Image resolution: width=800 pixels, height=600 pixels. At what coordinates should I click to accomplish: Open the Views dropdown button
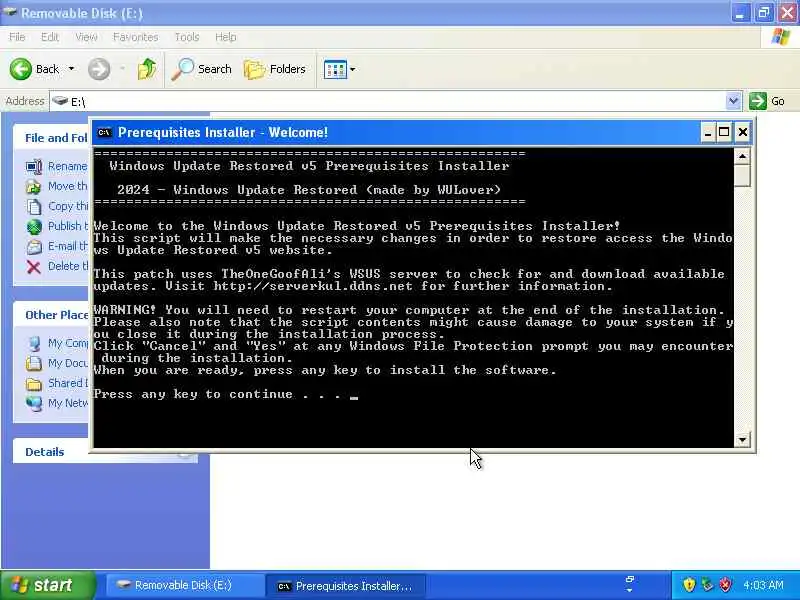coord(339,69)
